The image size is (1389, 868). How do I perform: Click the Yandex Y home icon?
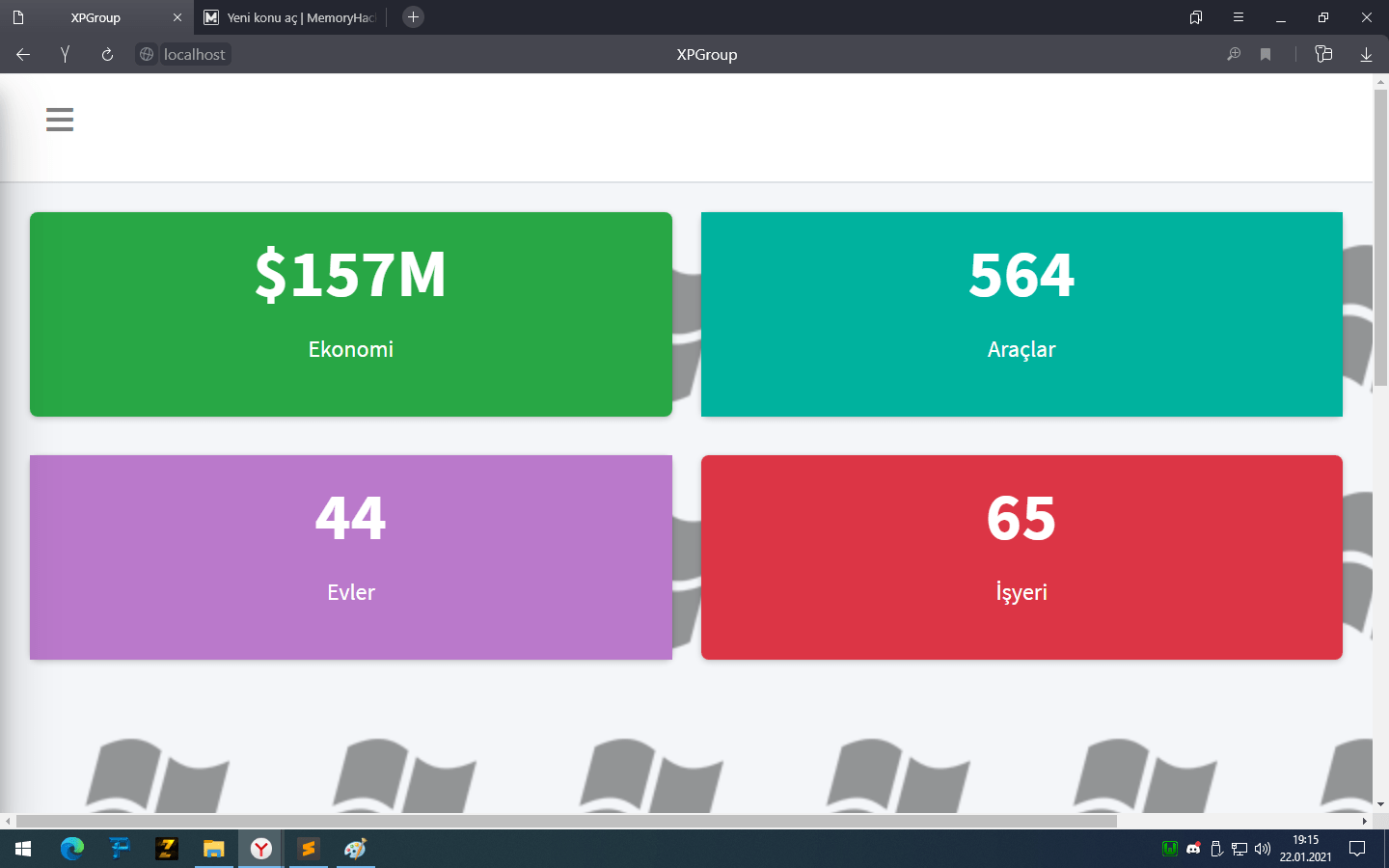pos(65,55)
